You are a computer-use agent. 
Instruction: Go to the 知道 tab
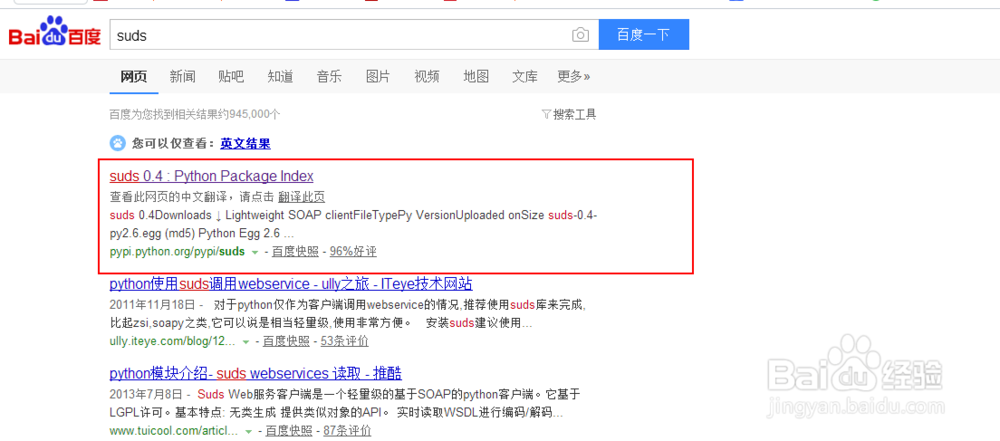point(281,77)
